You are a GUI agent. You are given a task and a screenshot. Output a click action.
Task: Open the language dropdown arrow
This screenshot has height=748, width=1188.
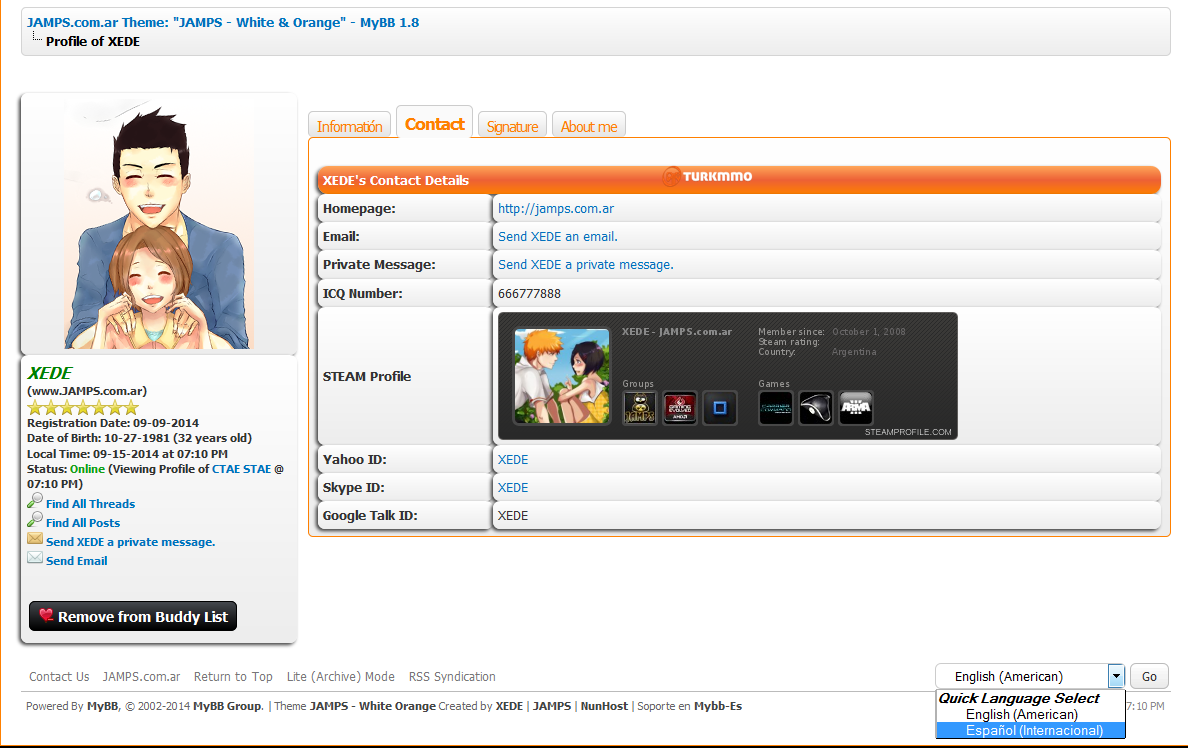(x=1116, y=676)
